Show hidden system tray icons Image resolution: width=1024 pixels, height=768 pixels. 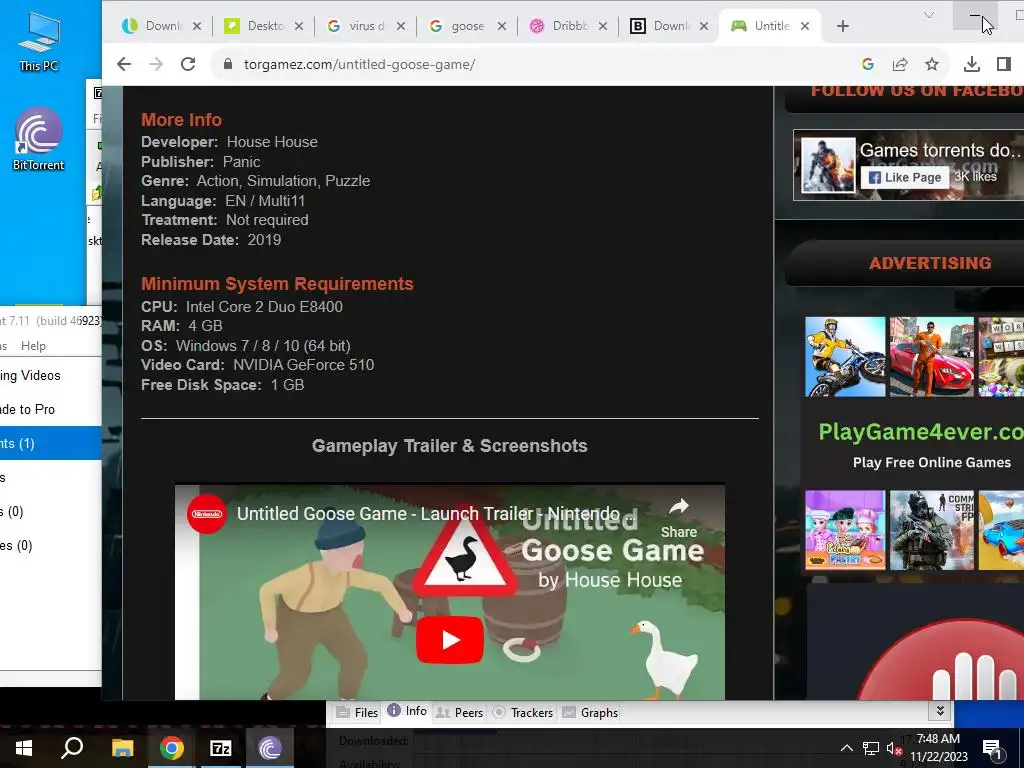click(x=846, y=748)
